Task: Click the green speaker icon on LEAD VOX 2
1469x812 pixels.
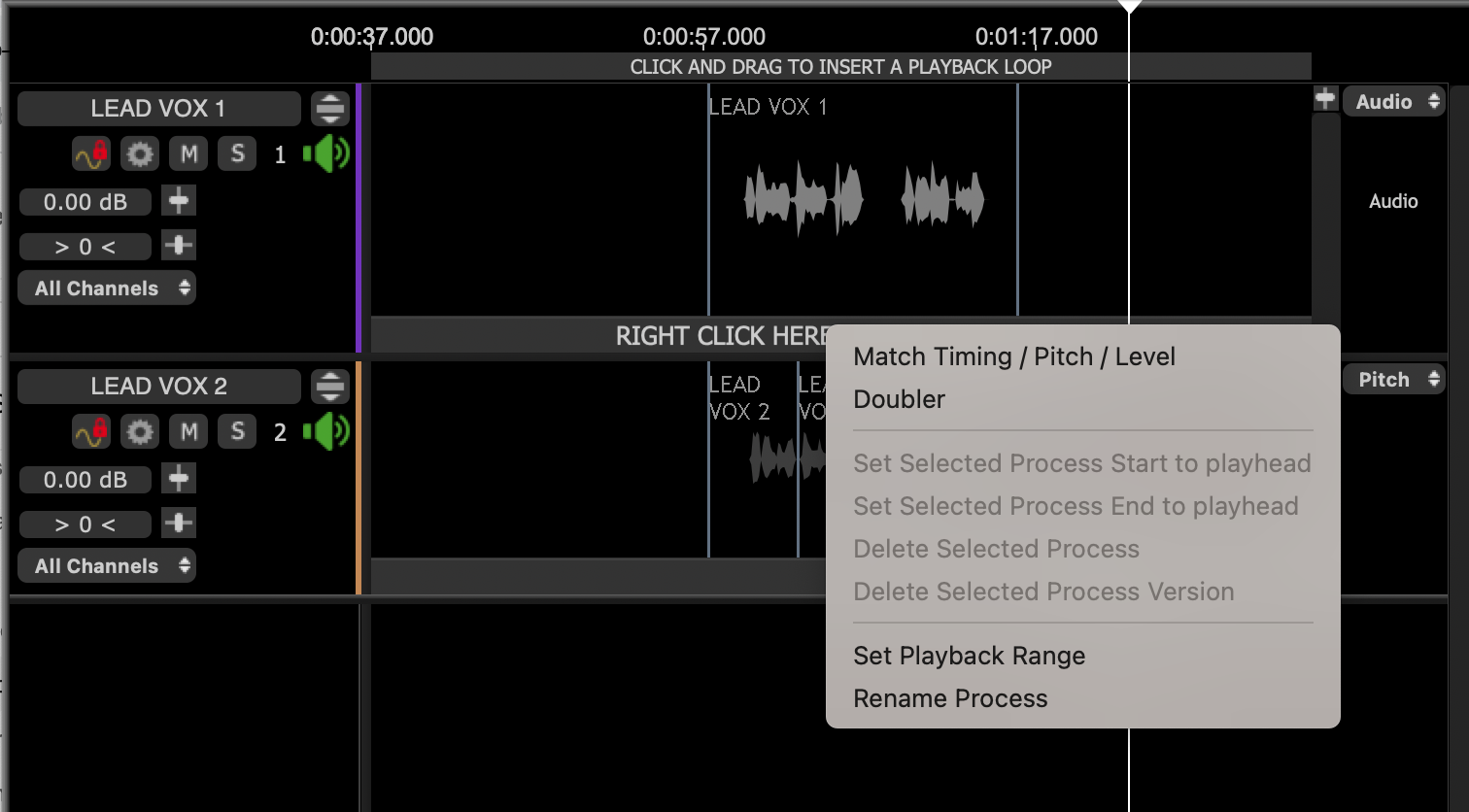Action: click(x=325, y=431)
